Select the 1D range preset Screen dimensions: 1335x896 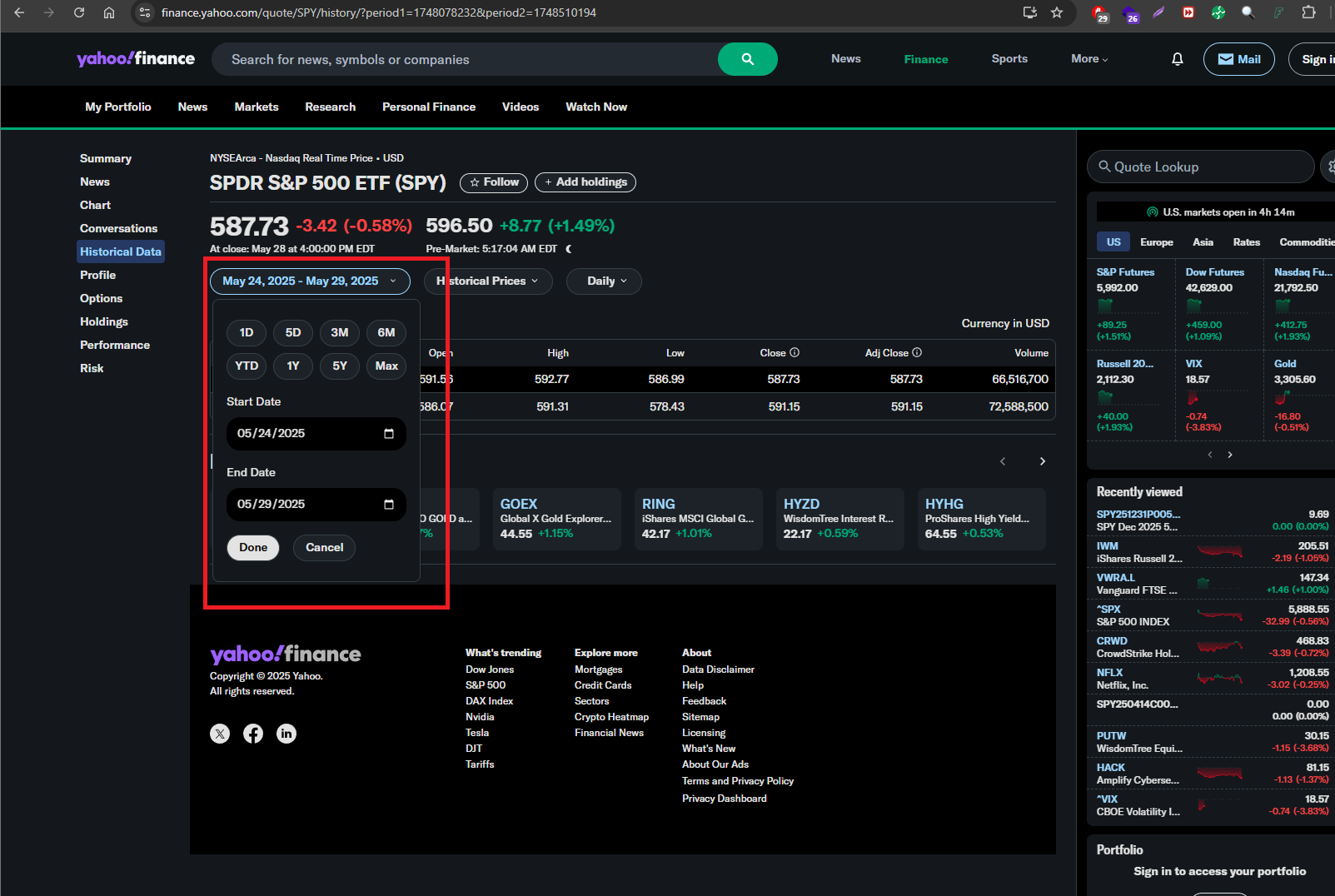click(247, 333)
